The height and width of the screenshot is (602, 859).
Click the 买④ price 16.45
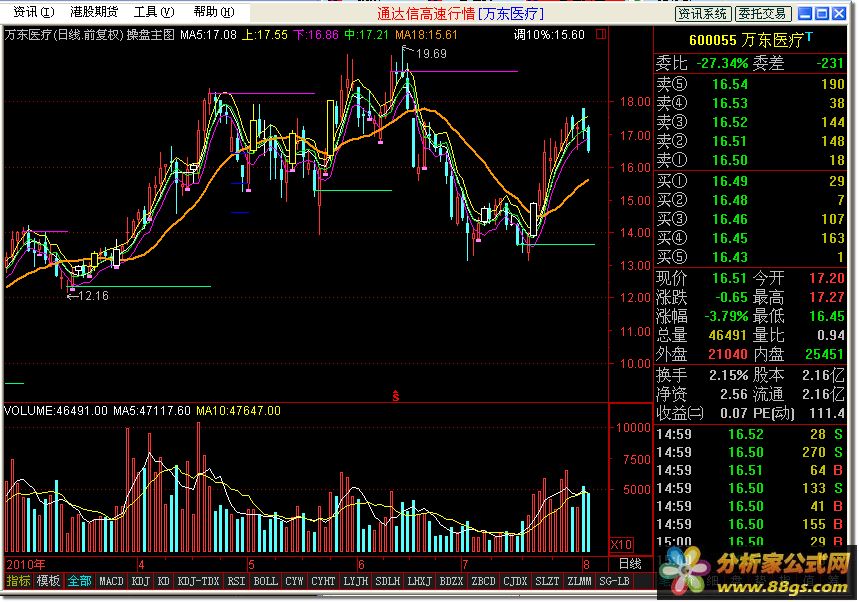[x=730, y=238]
